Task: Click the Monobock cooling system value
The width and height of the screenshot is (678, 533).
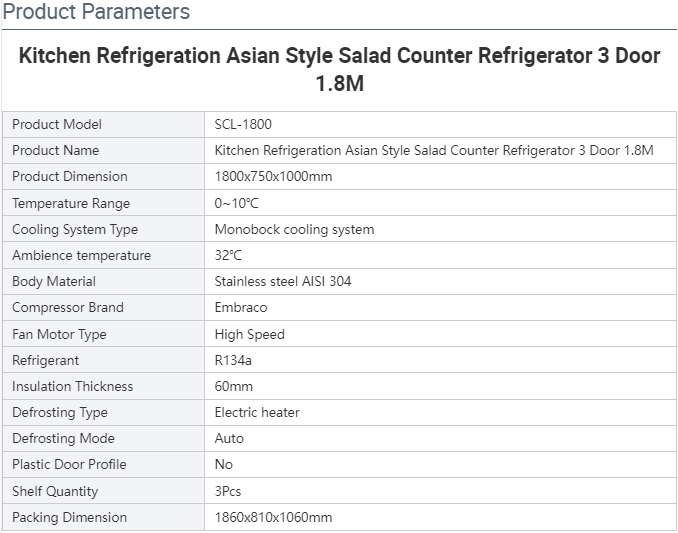Action: coord(294,229)
